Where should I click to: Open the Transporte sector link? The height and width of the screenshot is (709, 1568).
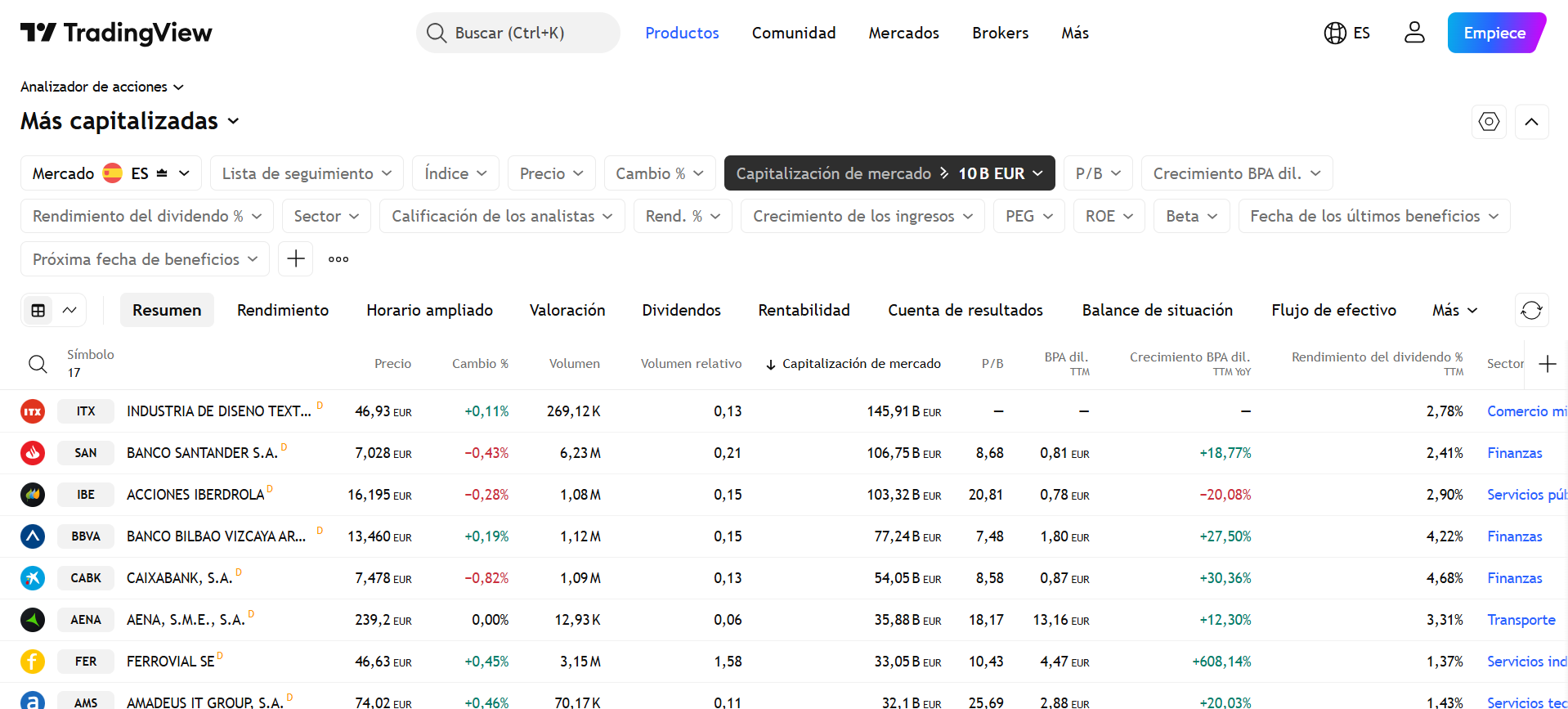click(x=1521, y=620)
